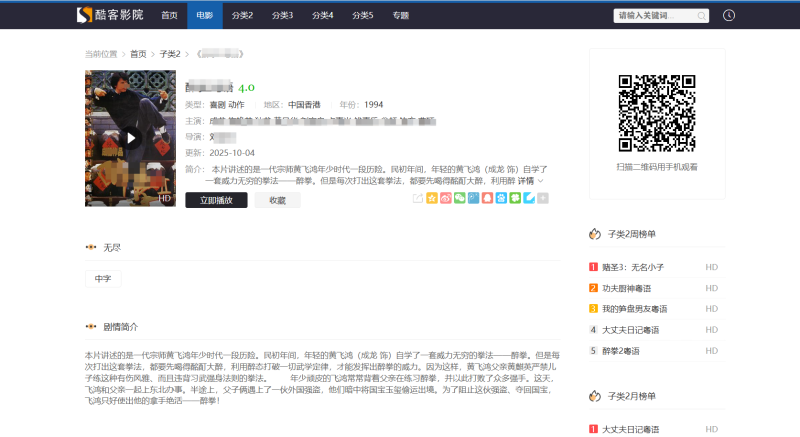
Task: Click flame icon beside 子类2月榜单
Action: 595,396
